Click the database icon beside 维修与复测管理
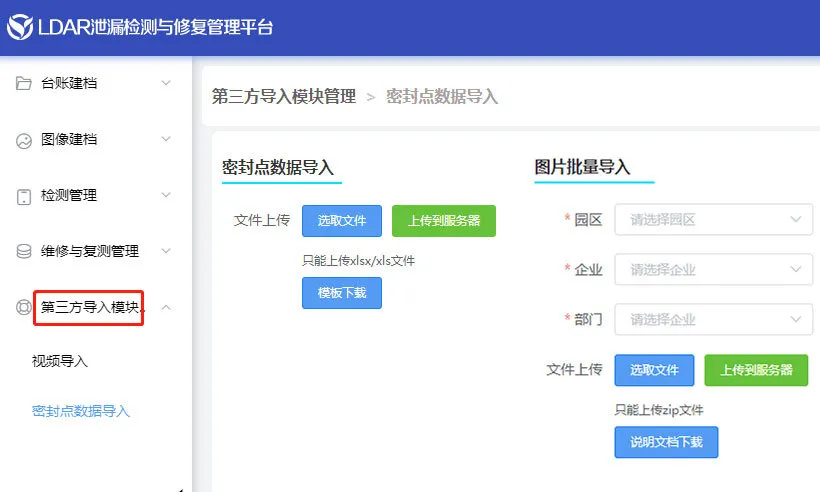 click(24, 252)
